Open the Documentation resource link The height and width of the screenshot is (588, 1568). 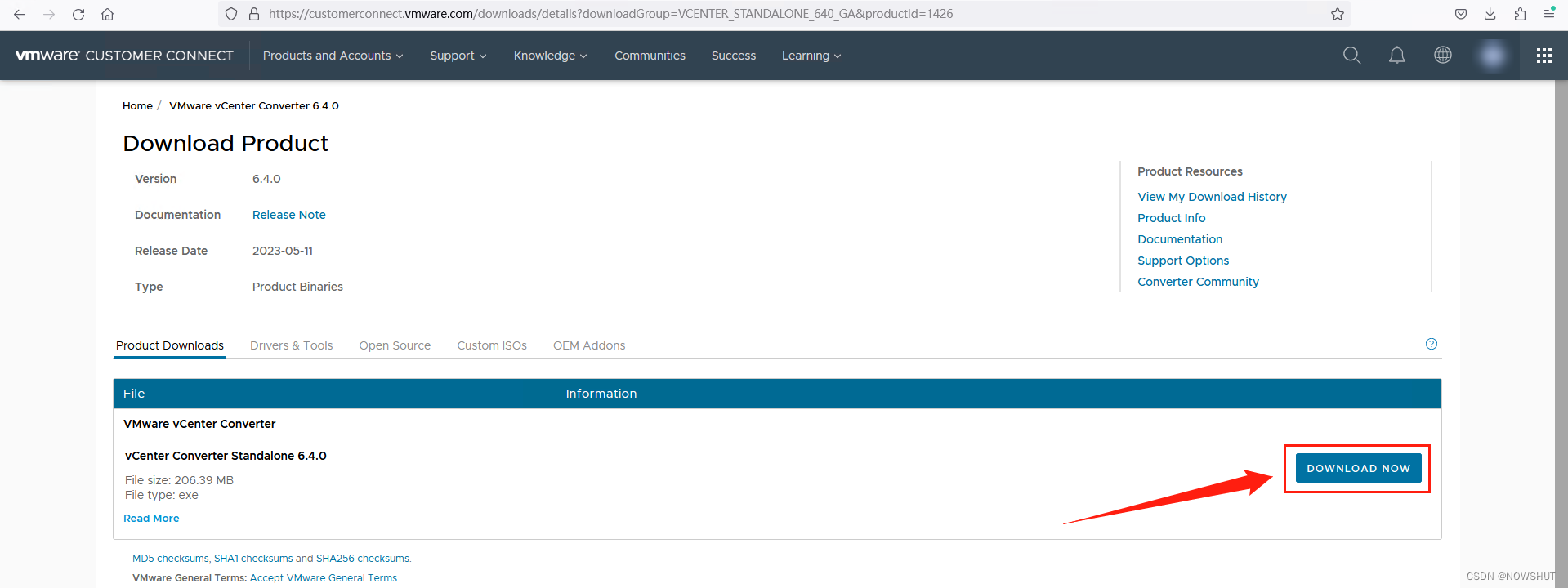click(x=1180, y=239)
